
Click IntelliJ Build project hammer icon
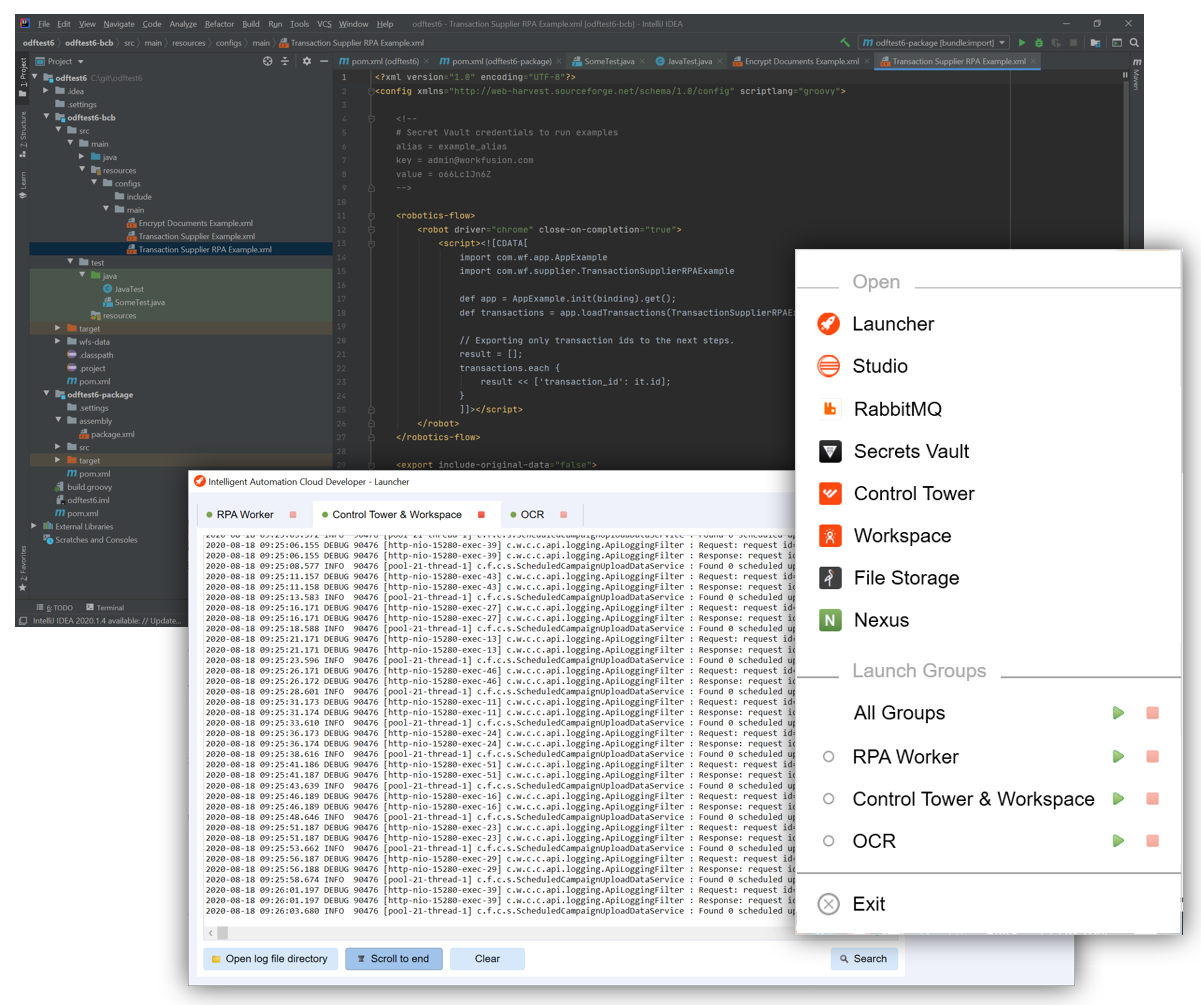[x=846, y=43]
